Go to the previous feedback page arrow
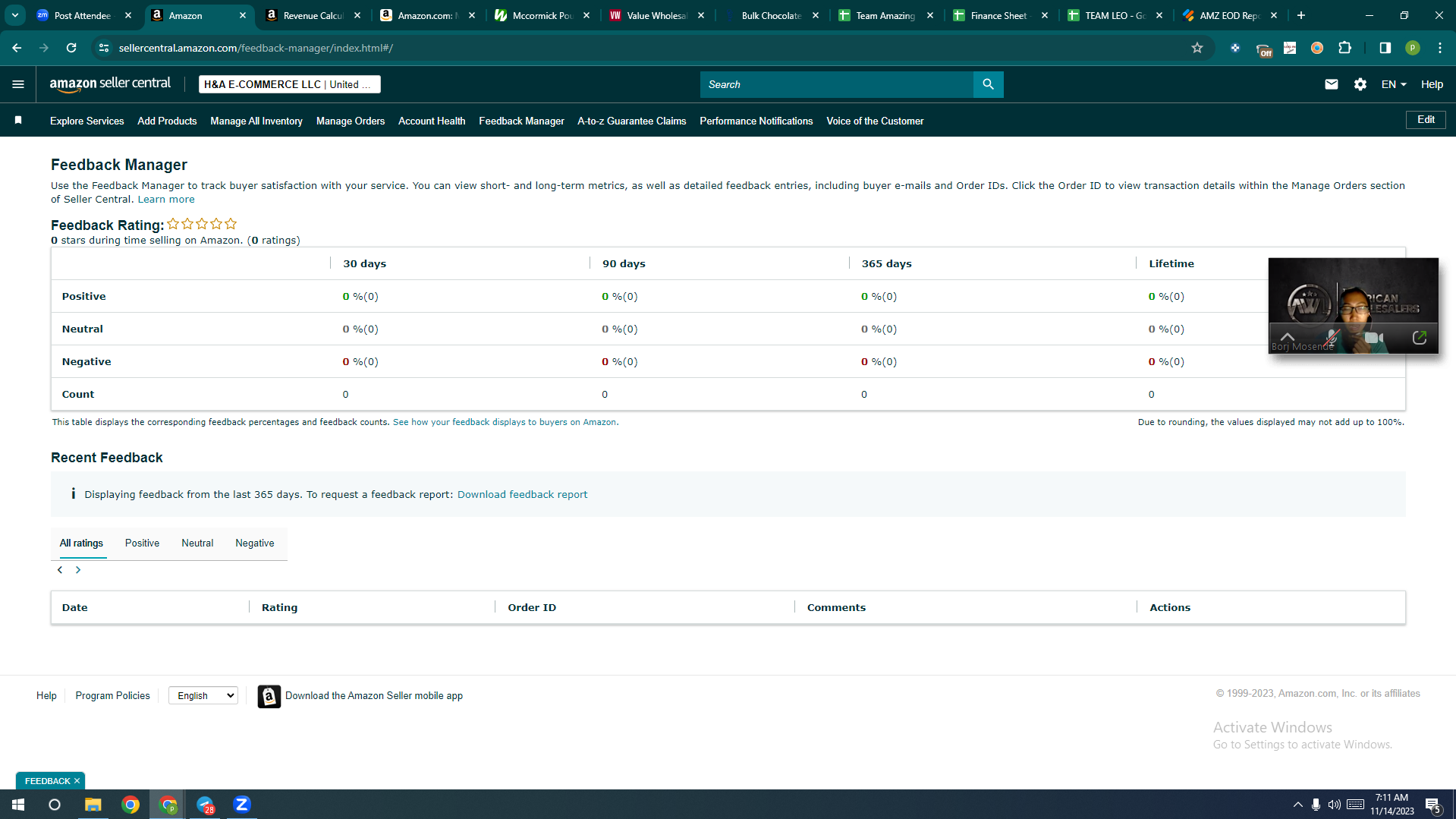1456x819 pixels. (x=60, y=570)
